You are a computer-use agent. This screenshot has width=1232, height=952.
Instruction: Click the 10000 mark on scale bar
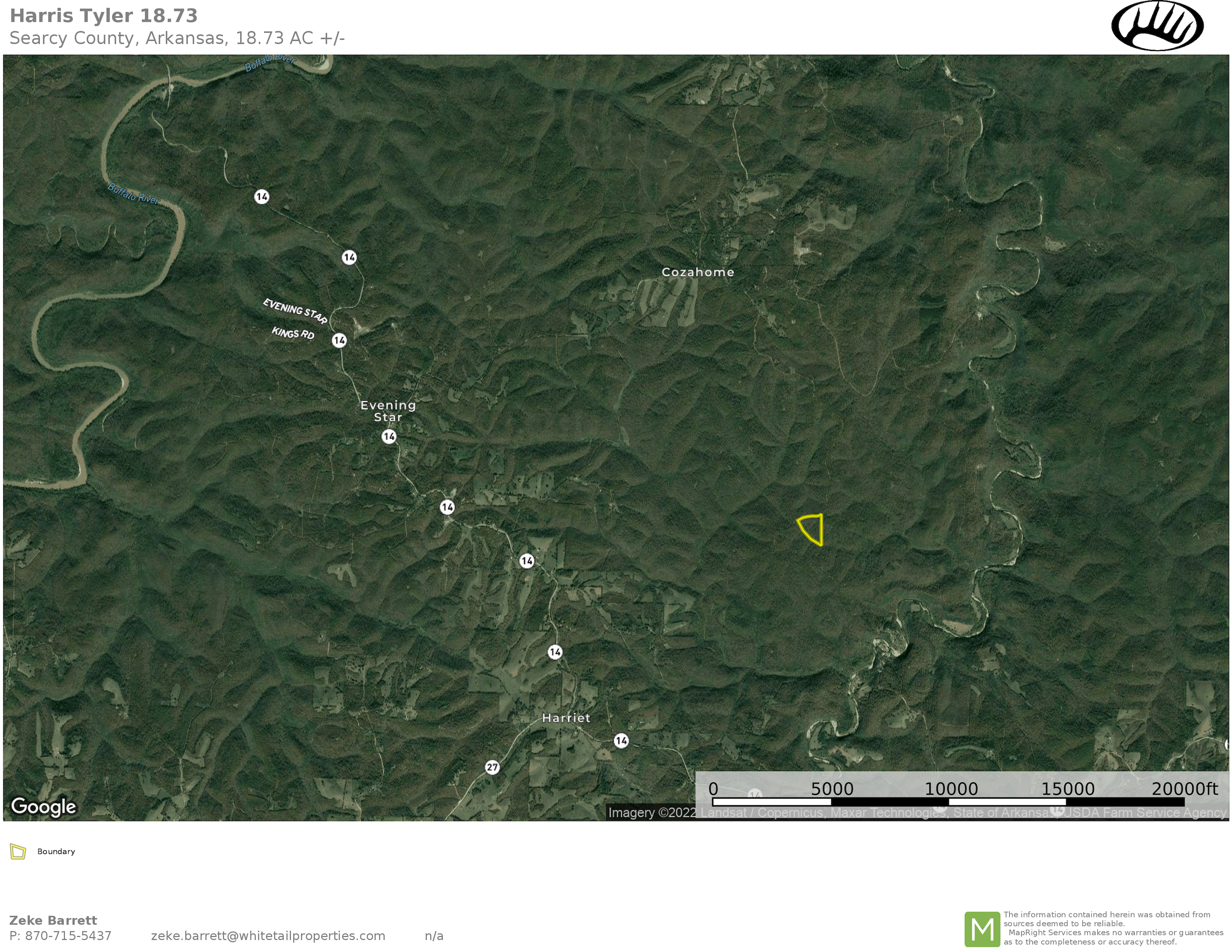point(951,789)
